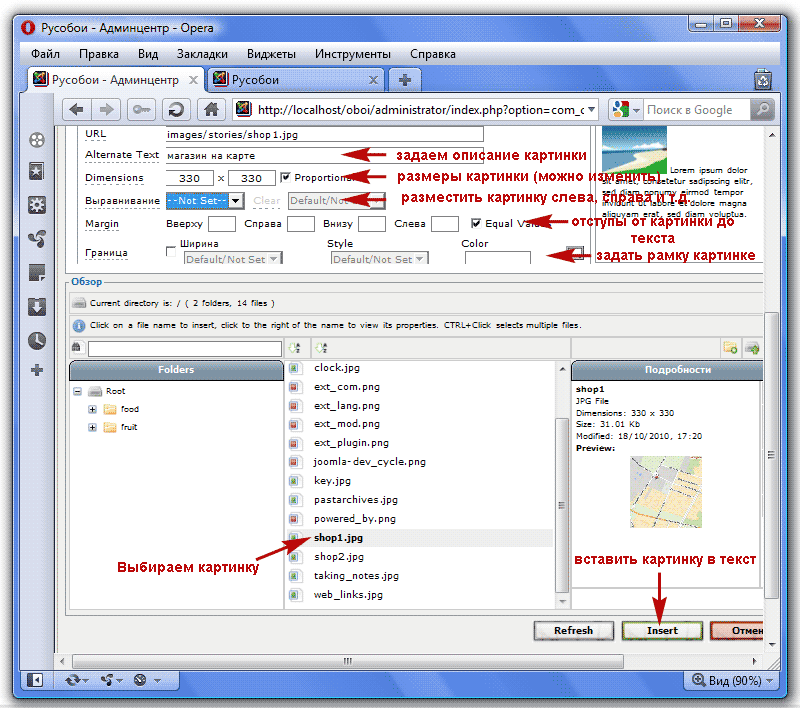Reload the page with the refresh icon
Screen dimensions: 800x708
point(176,110)
